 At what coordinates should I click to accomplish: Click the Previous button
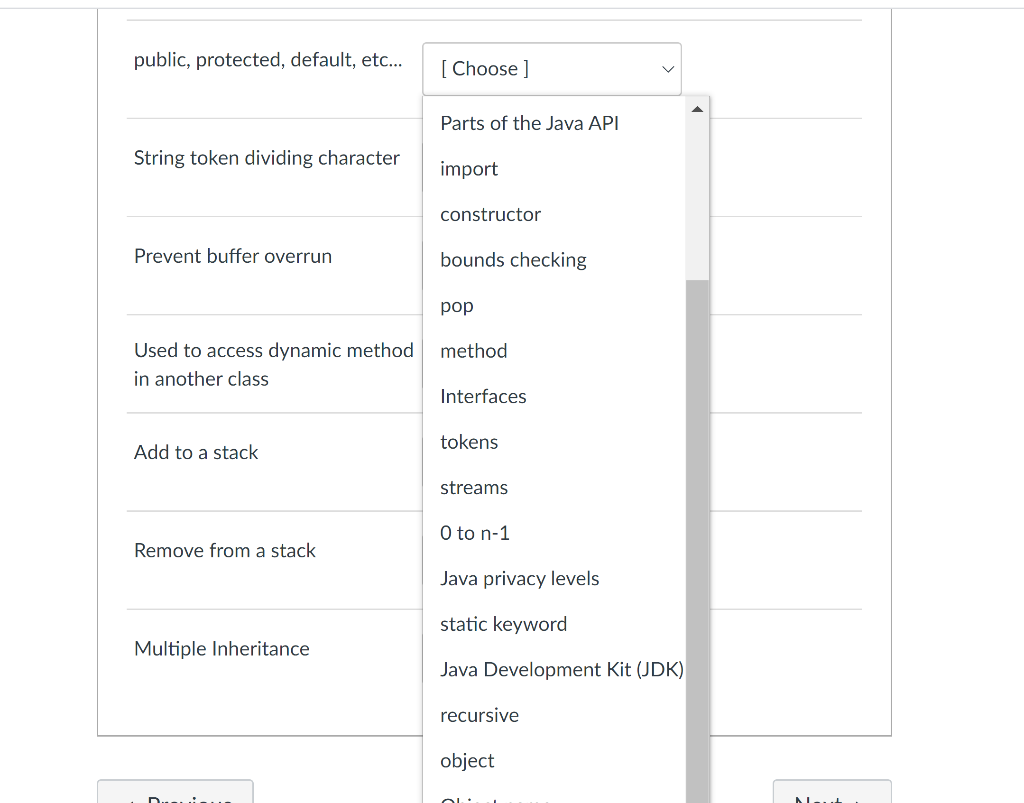point(175,797)
